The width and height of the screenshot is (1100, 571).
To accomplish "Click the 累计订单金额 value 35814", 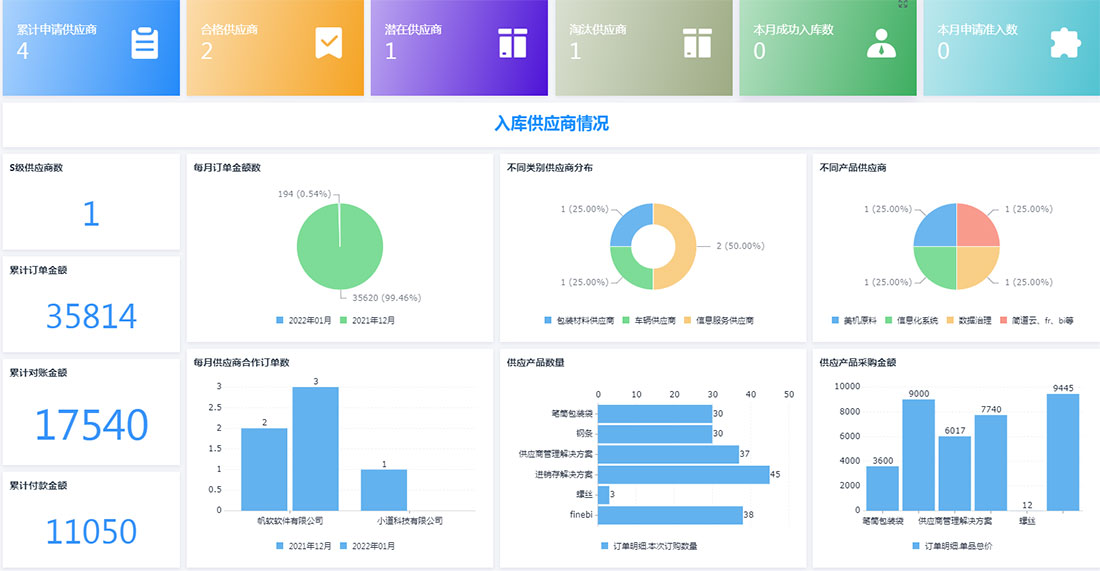I will click(x=91, y=317).
